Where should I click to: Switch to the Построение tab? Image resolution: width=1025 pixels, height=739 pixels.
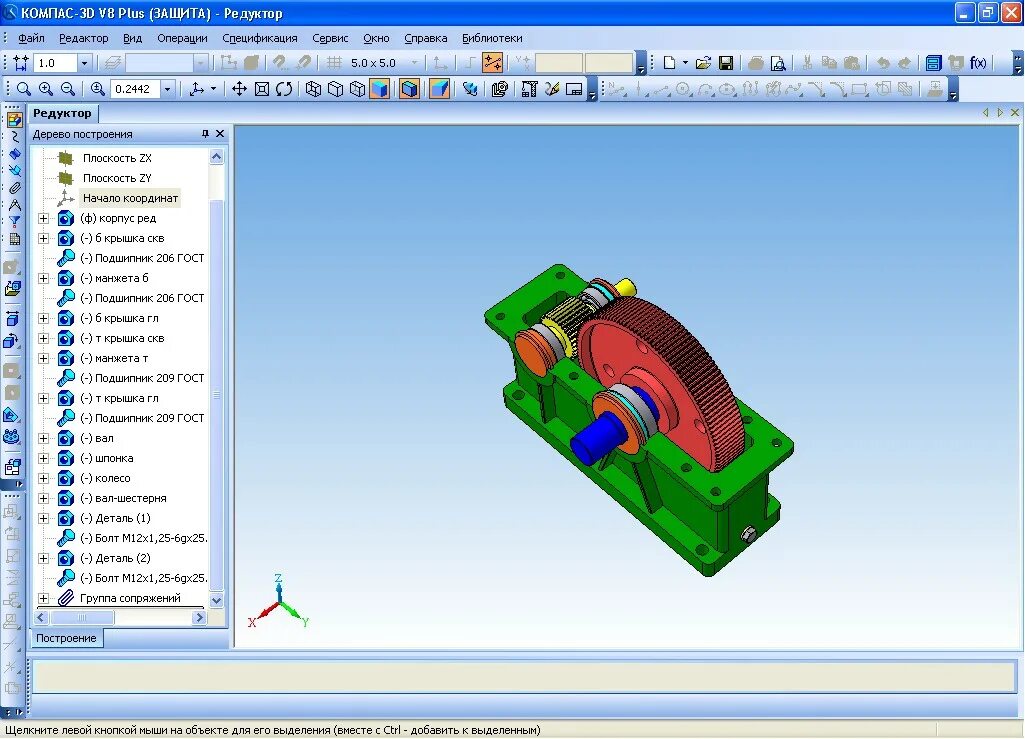[66, 638]
